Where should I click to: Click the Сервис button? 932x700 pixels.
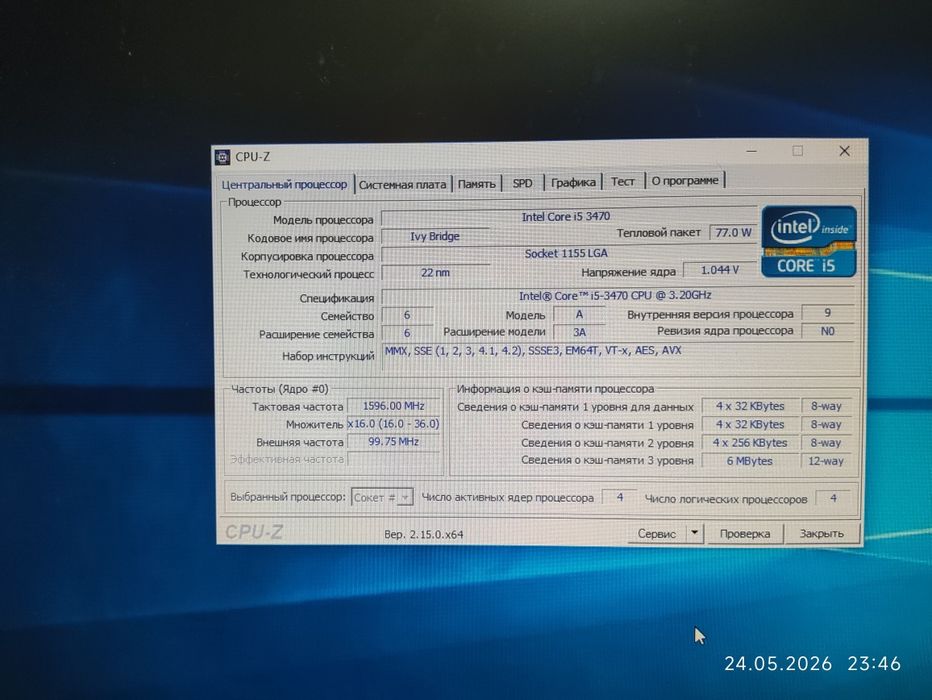click(657, 534)
